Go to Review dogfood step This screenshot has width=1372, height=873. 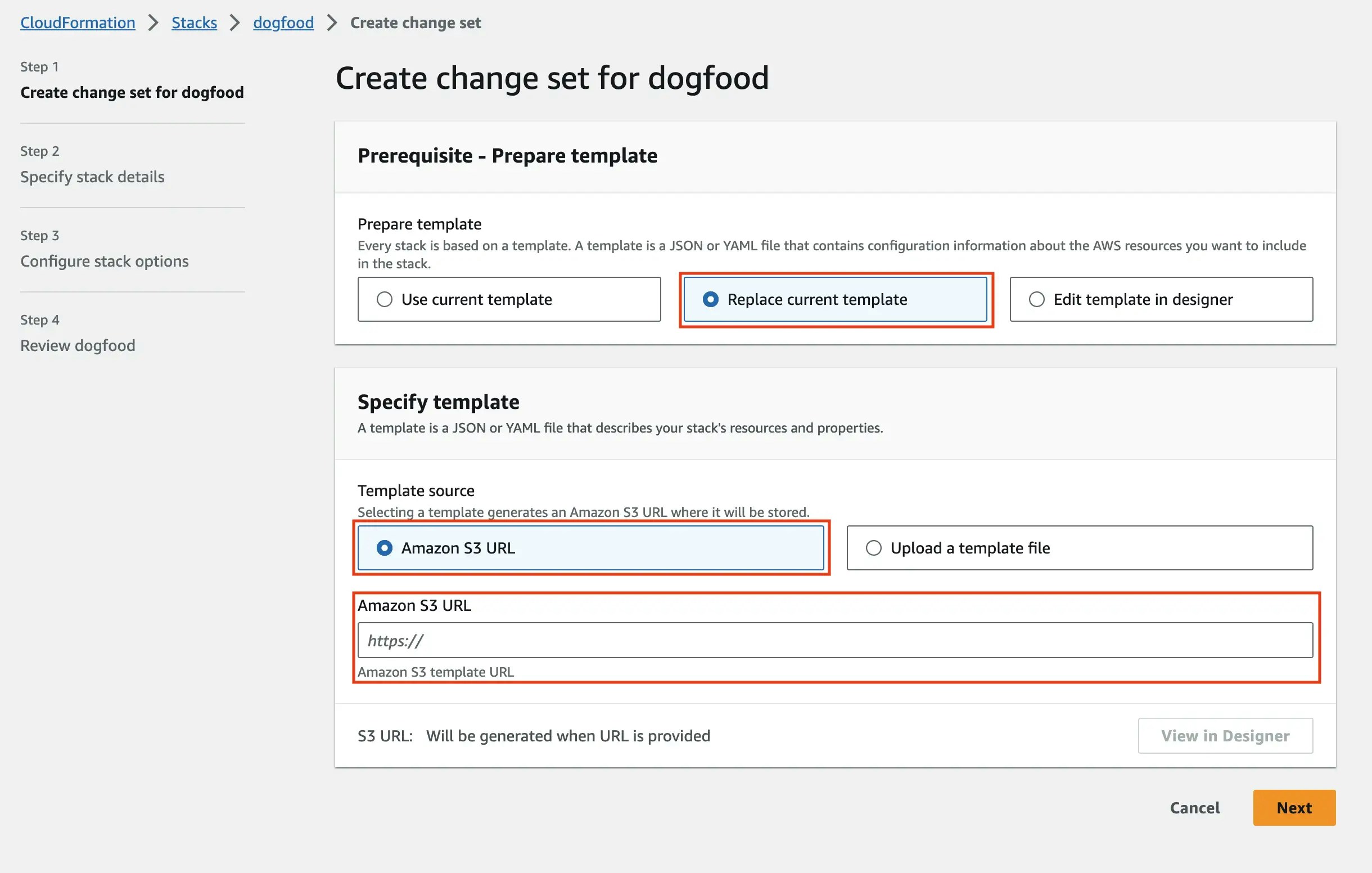click(x=78, y=345)
